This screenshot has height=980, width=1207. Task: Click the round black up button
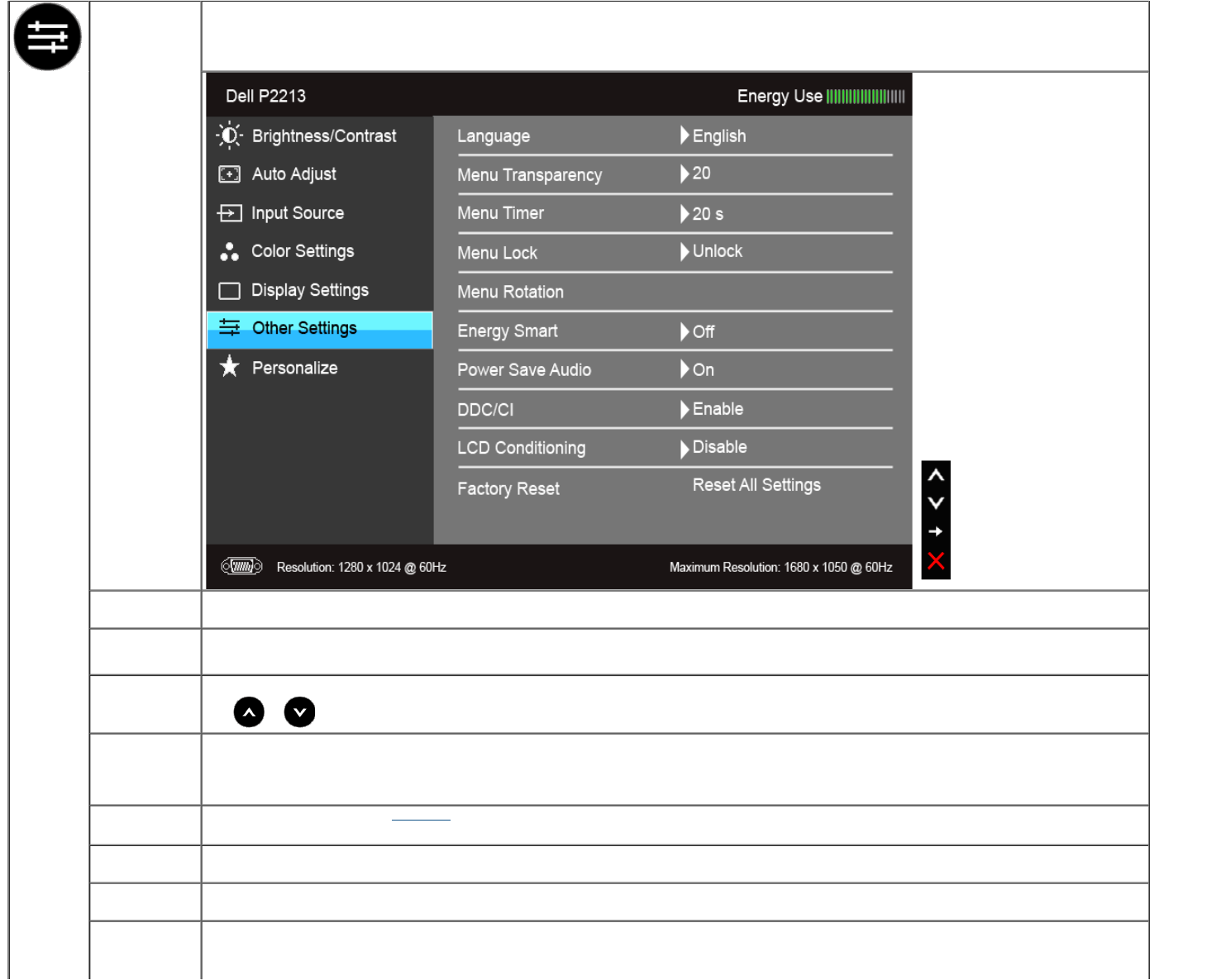(249, 711)
